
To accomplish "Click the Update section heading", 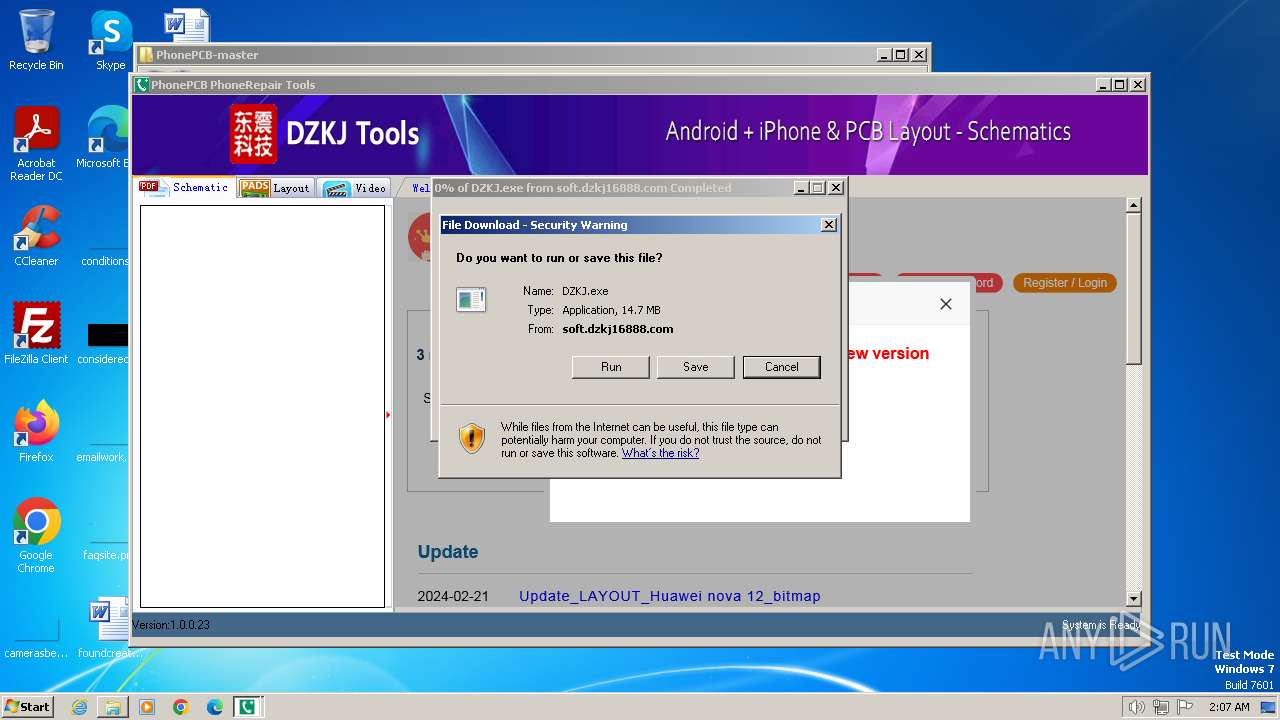I will tap(448, 552).
